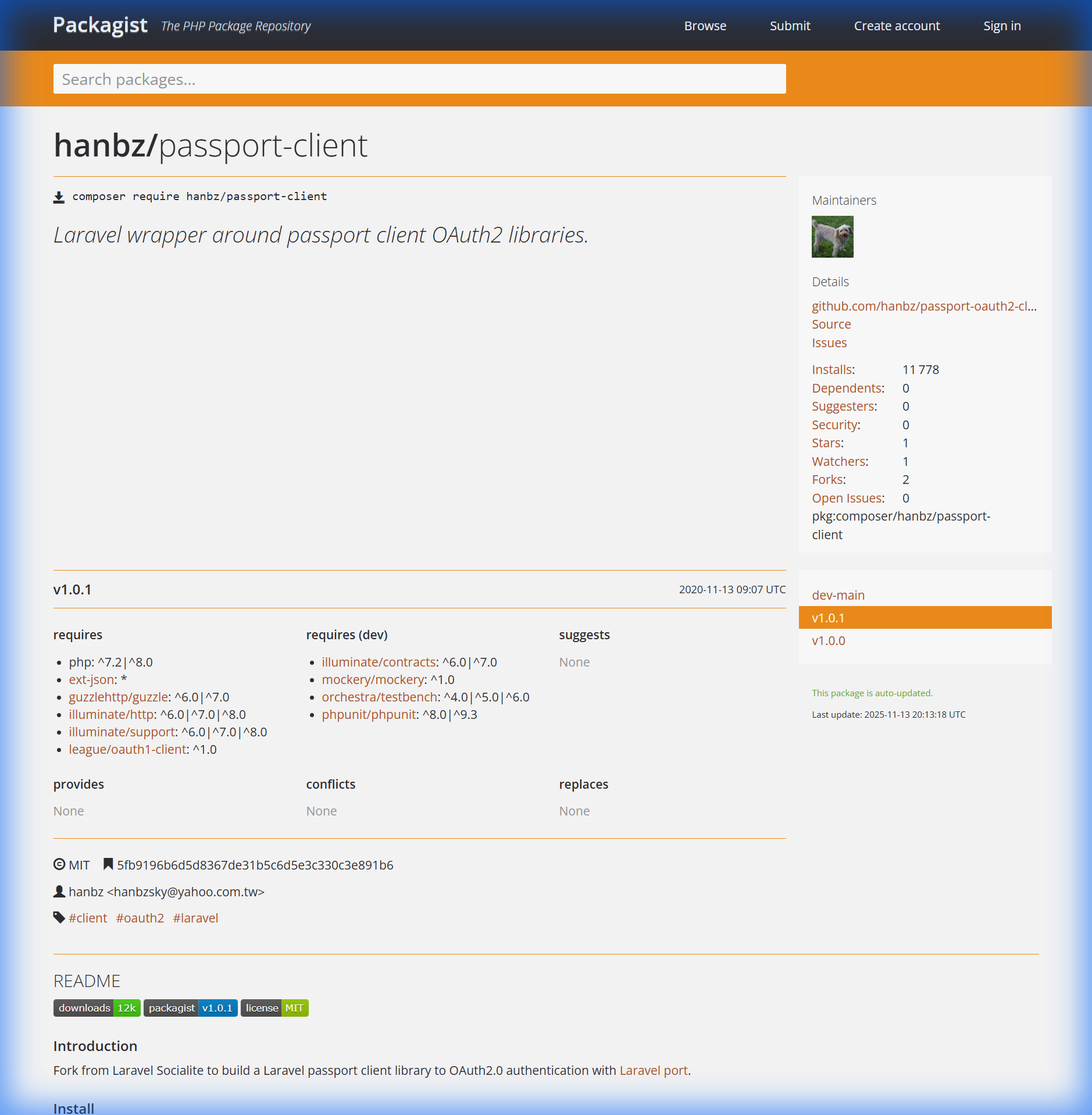
Task: Open the Laravel port link in Introduction
Action: tap(653, 1070)
